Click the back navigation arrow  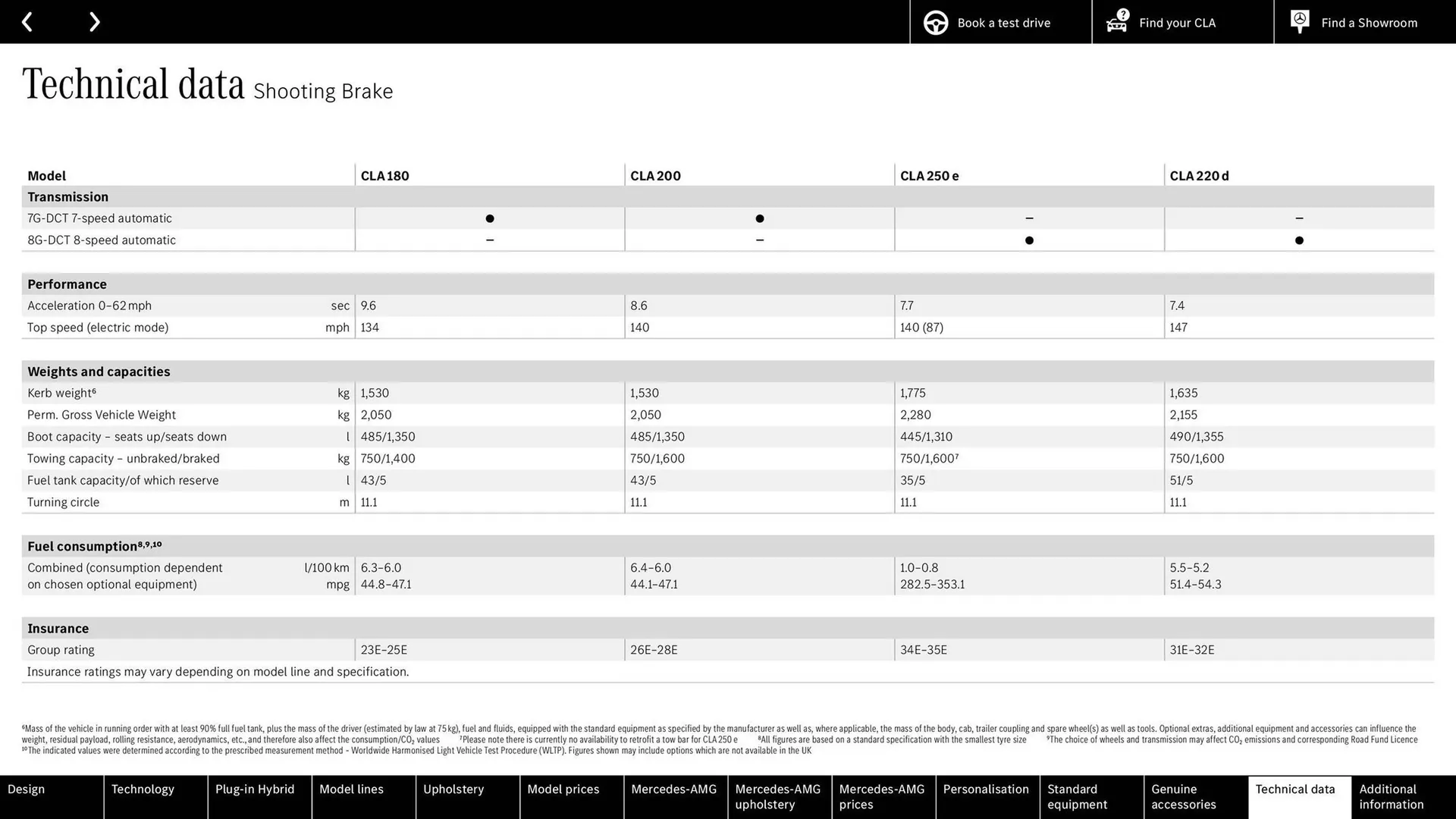pos(27,21)
